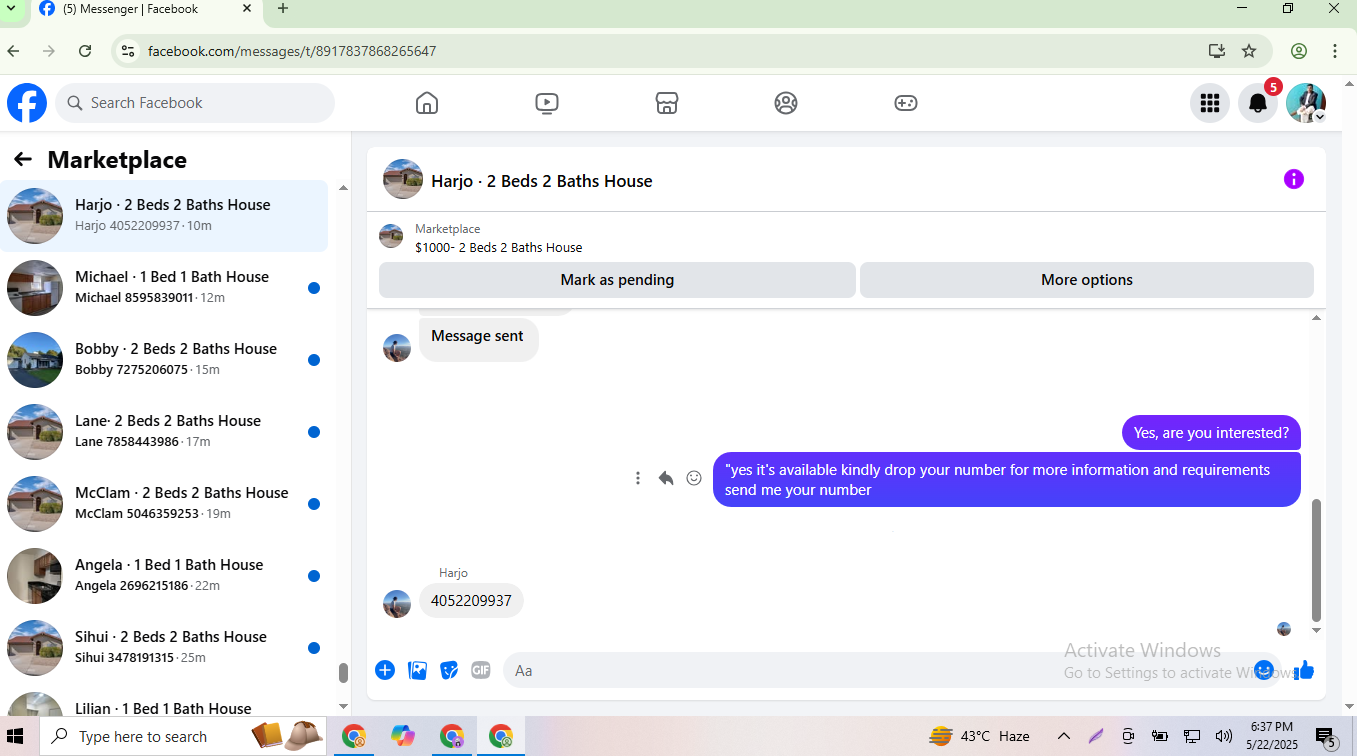Close the Messenger browser tab
The width and height of the screenshot is (1357, 756).
click(248, 9)
